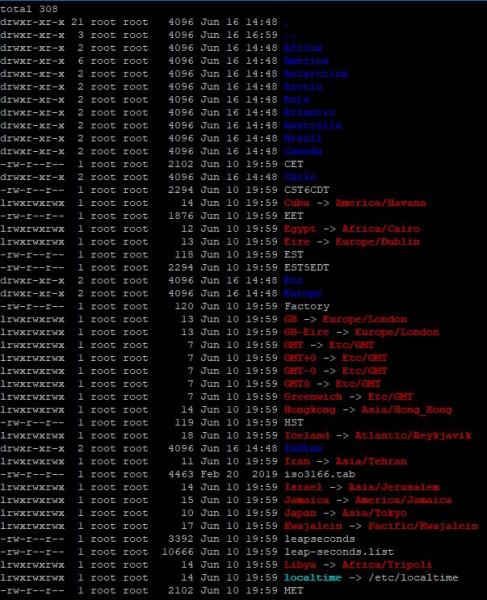The height and width of the screenshot is (600, 487).
Task: Click the America/Jamaica link target
Action: pyautogui.click(x=403, y=501)
